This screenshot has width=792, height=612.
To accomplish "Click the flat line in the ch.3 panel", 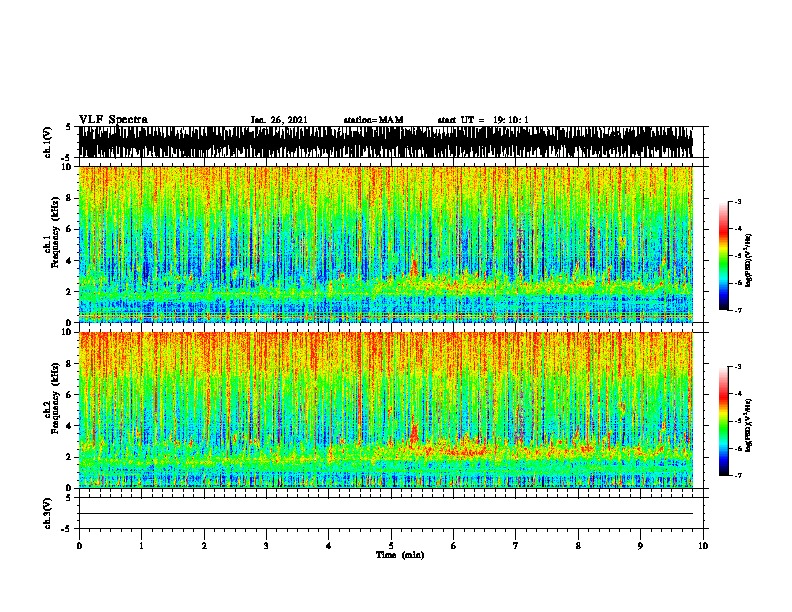I will tap(386, 514).
